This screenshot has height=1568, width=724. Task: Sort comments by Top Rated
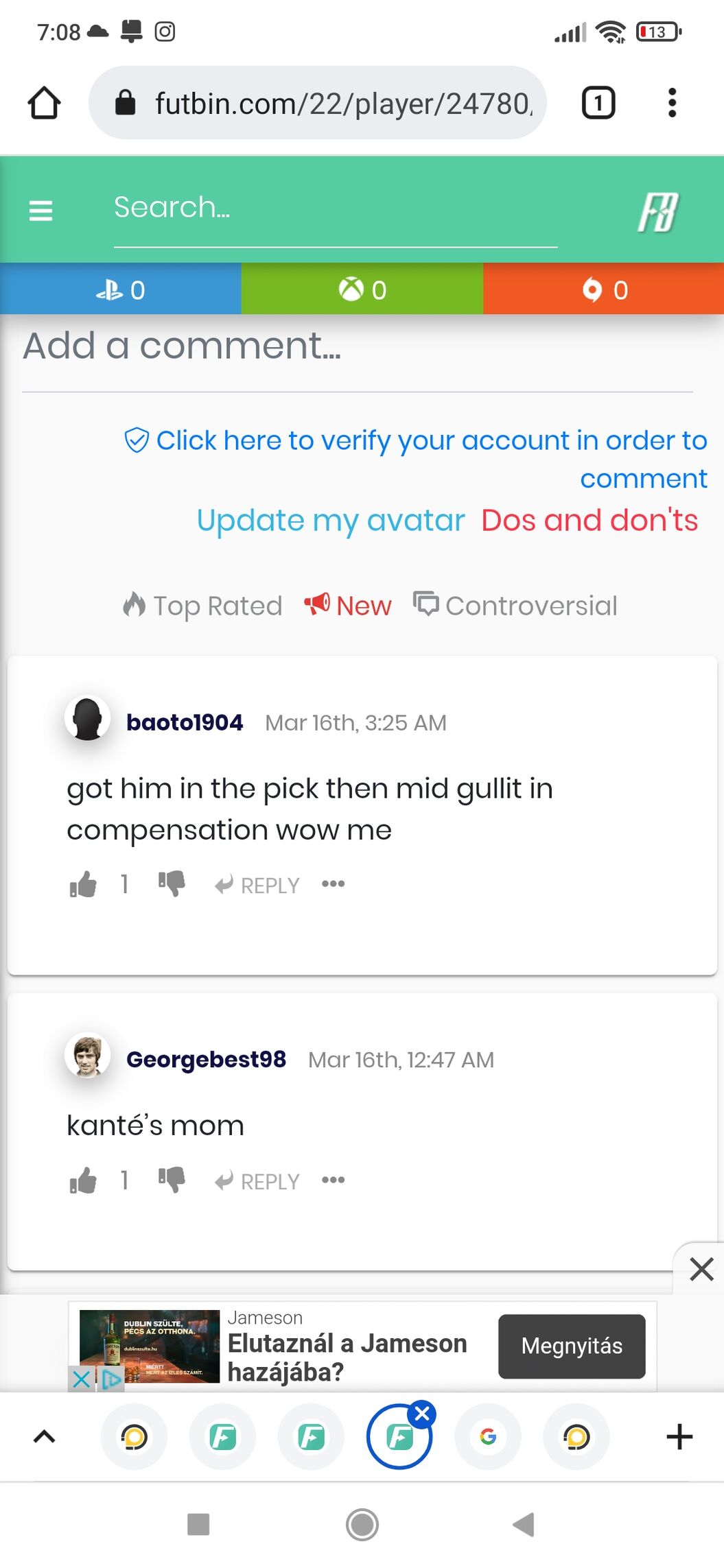[x=203, y=606]
